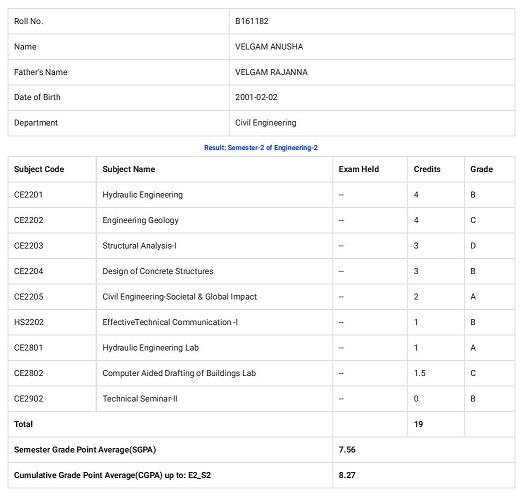
Task: Select Computer Aided Drafting of Buildings Lab
Action: (179, 373)
